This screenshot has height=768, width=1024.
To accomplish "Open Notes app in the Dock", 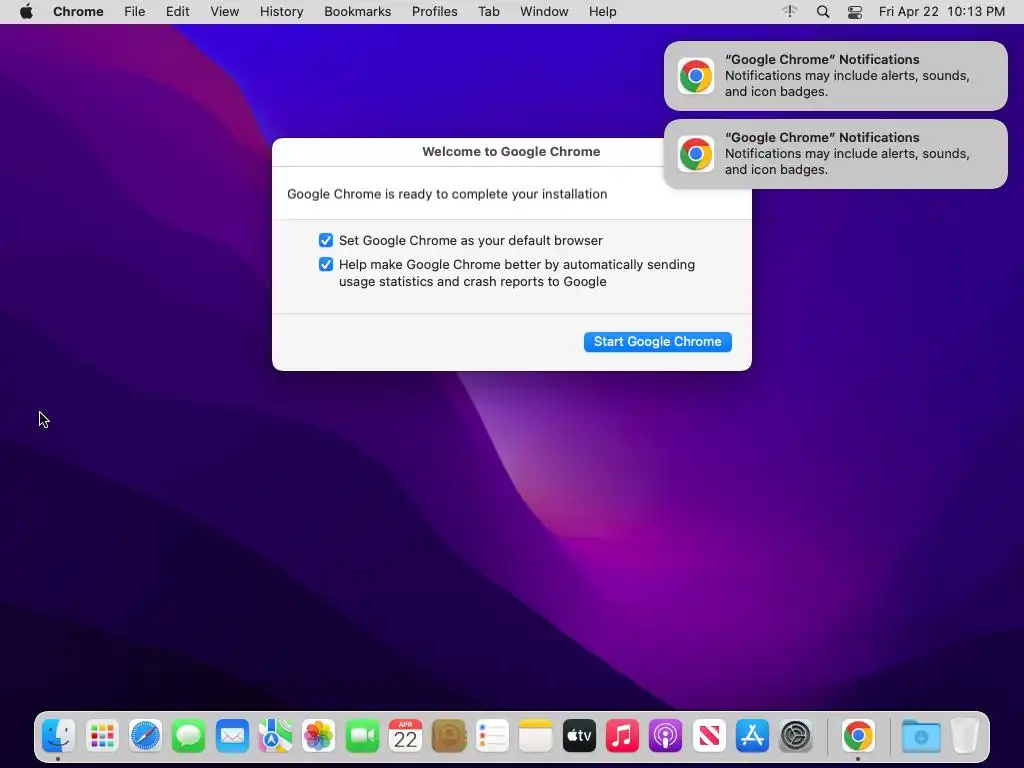I will point(535,736).
